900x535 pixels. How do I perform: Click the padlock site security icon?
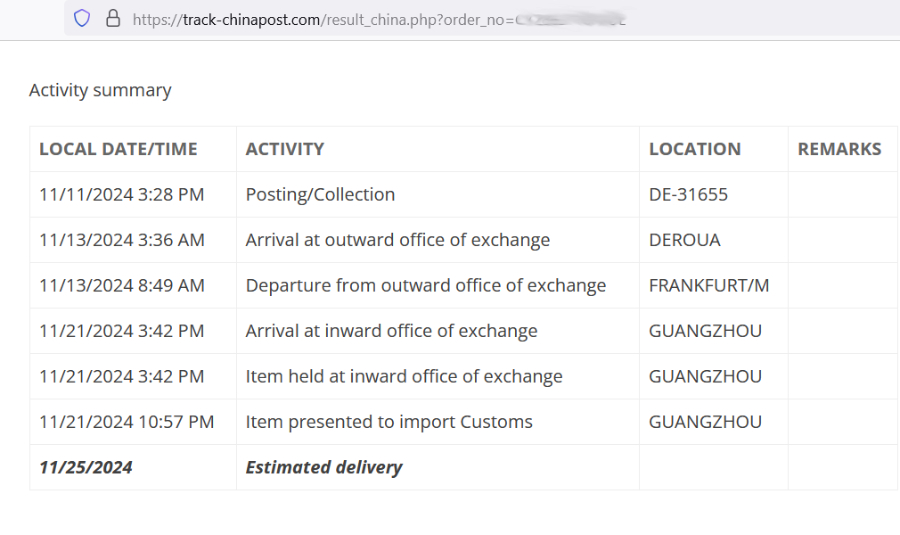(x=112, y=18)
